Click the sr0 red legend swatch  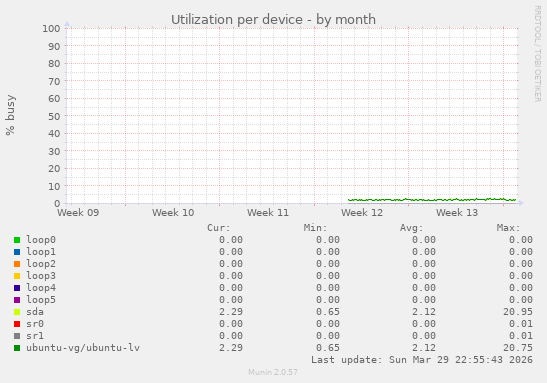pyautogui.click(x=17, y=324)
